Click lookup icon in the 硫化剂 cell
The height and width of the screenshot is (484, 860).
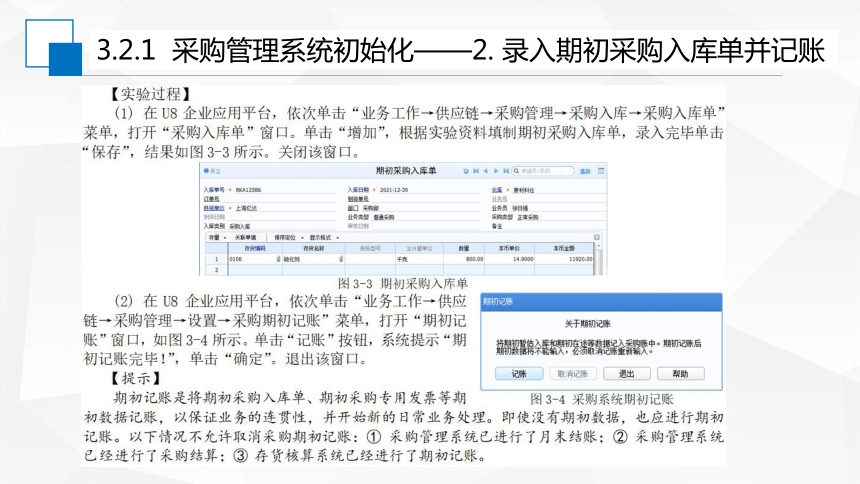(x=341, y=258)
